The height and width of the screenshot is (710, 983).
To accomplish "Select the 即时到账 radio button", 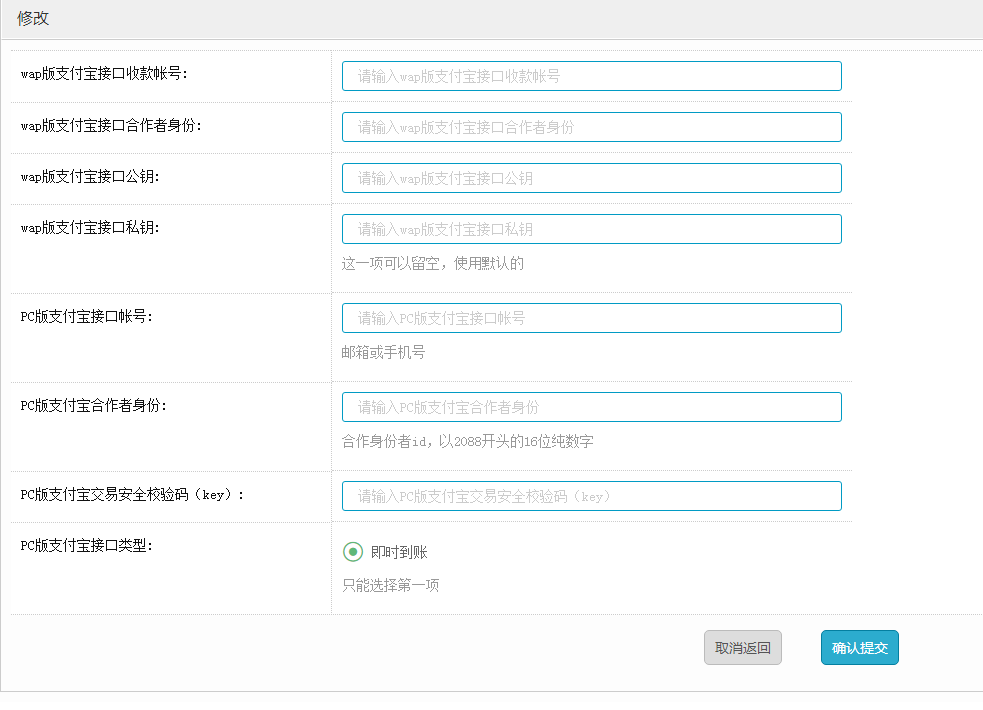I will pyautogui.click(x=352, y=552).
